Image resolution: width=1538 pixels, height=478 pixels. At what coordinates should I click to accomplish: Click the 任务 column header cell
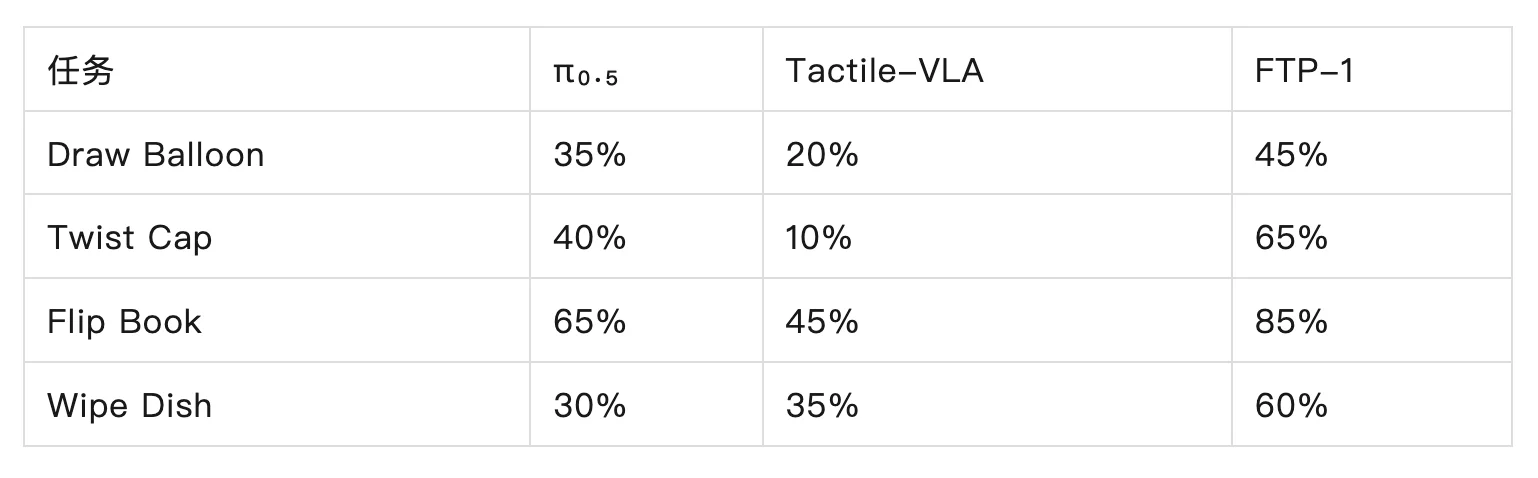point(277,69)
